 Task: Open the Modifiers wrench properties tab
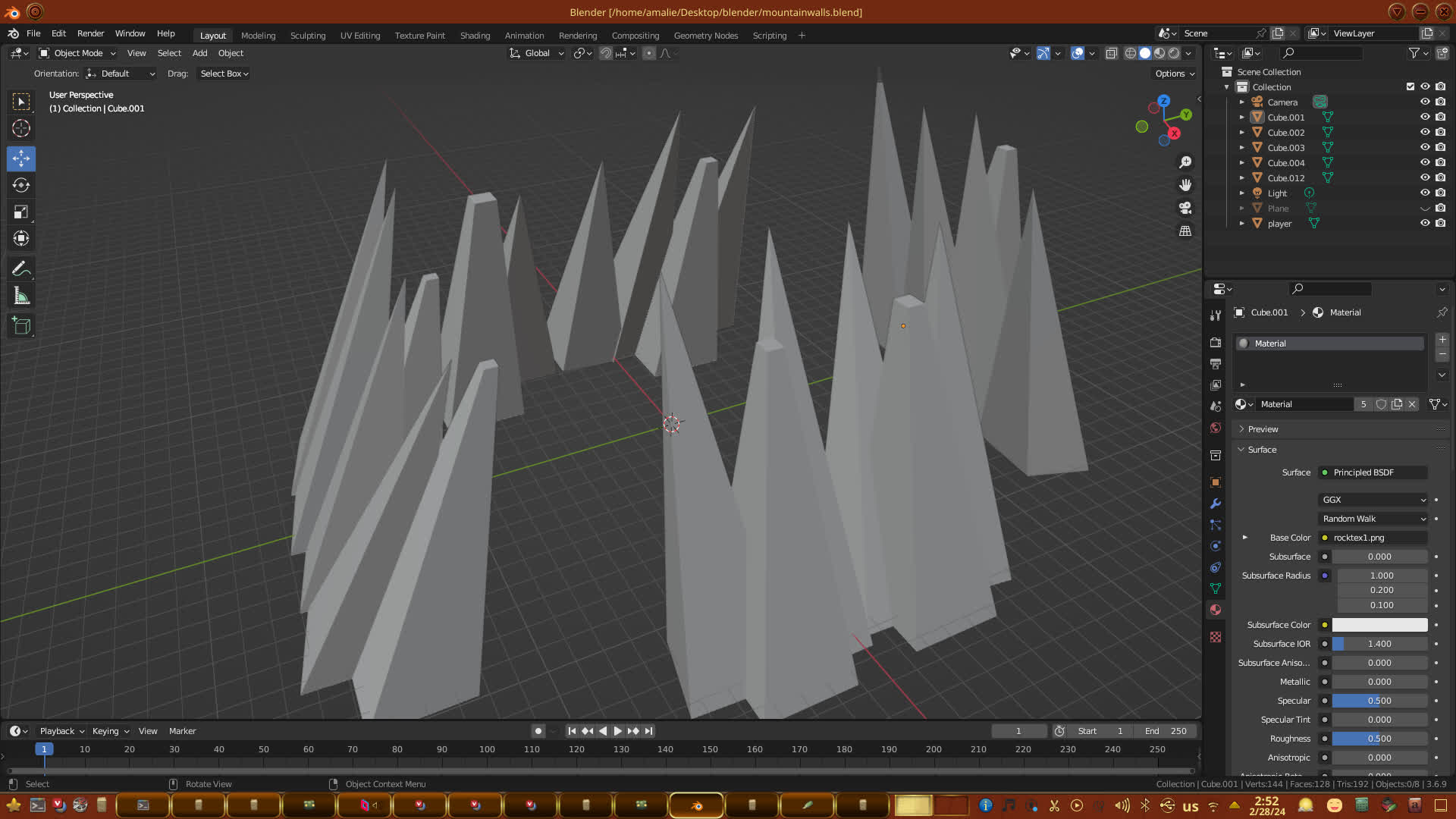pos(1216,504)
